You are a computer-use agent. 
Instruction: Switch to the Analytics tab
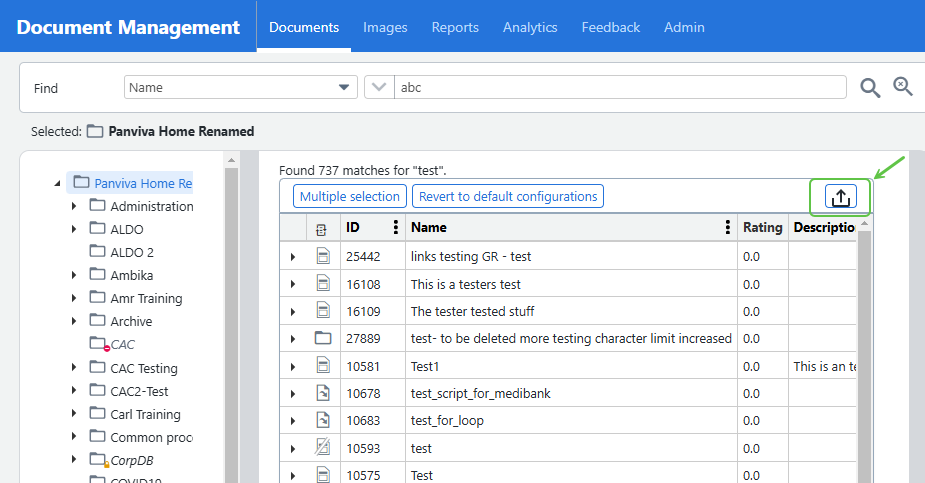(530, 27)
